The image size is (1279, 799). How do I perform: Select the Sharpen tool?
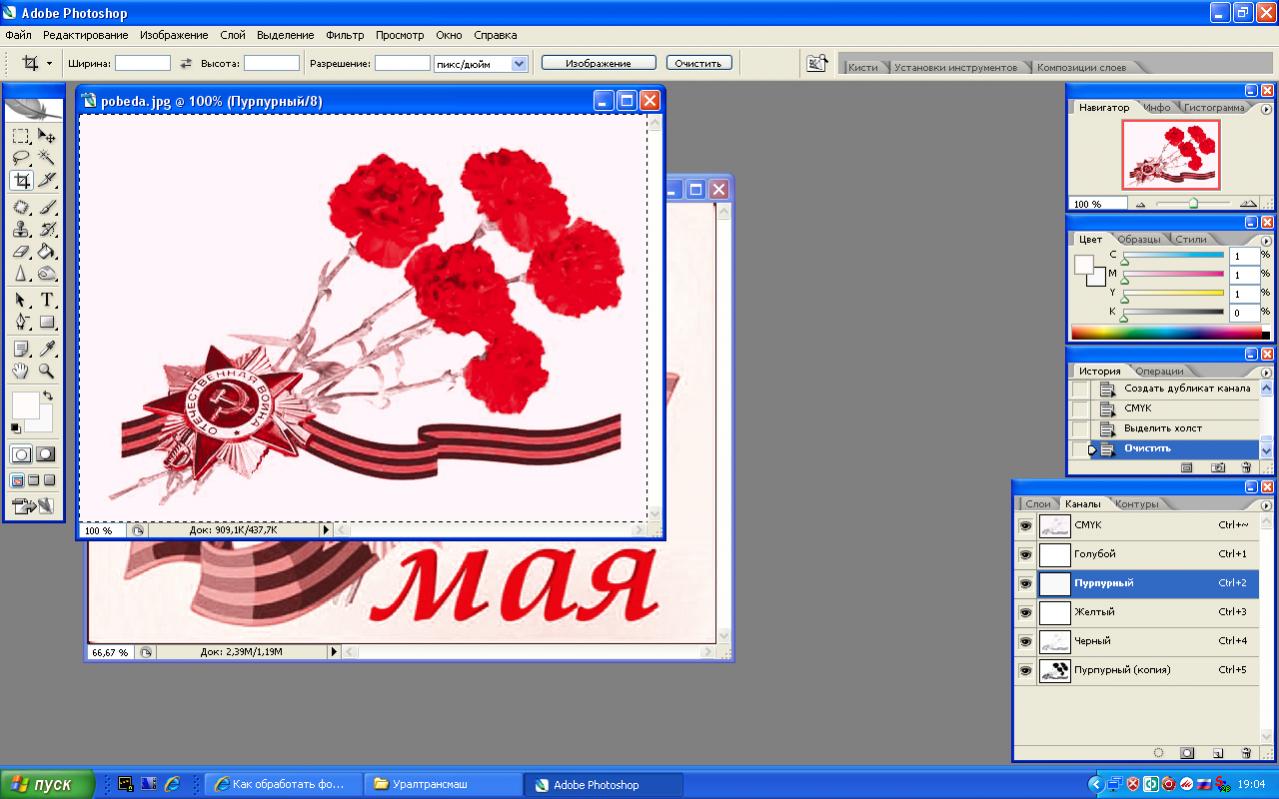coord(21,274)
